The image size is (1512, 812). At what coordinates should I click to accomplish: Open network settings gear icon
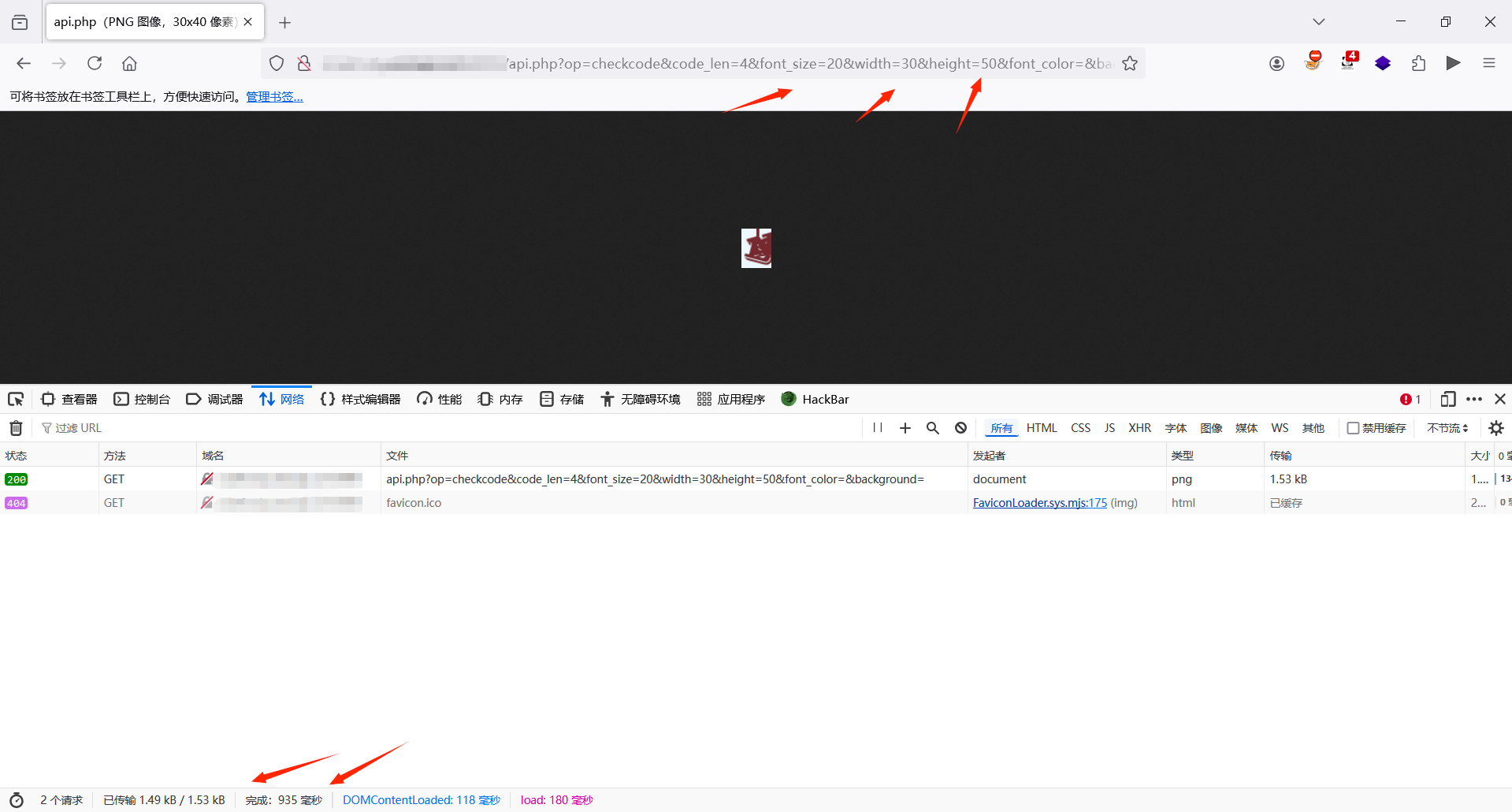(x=1496, y=428)
